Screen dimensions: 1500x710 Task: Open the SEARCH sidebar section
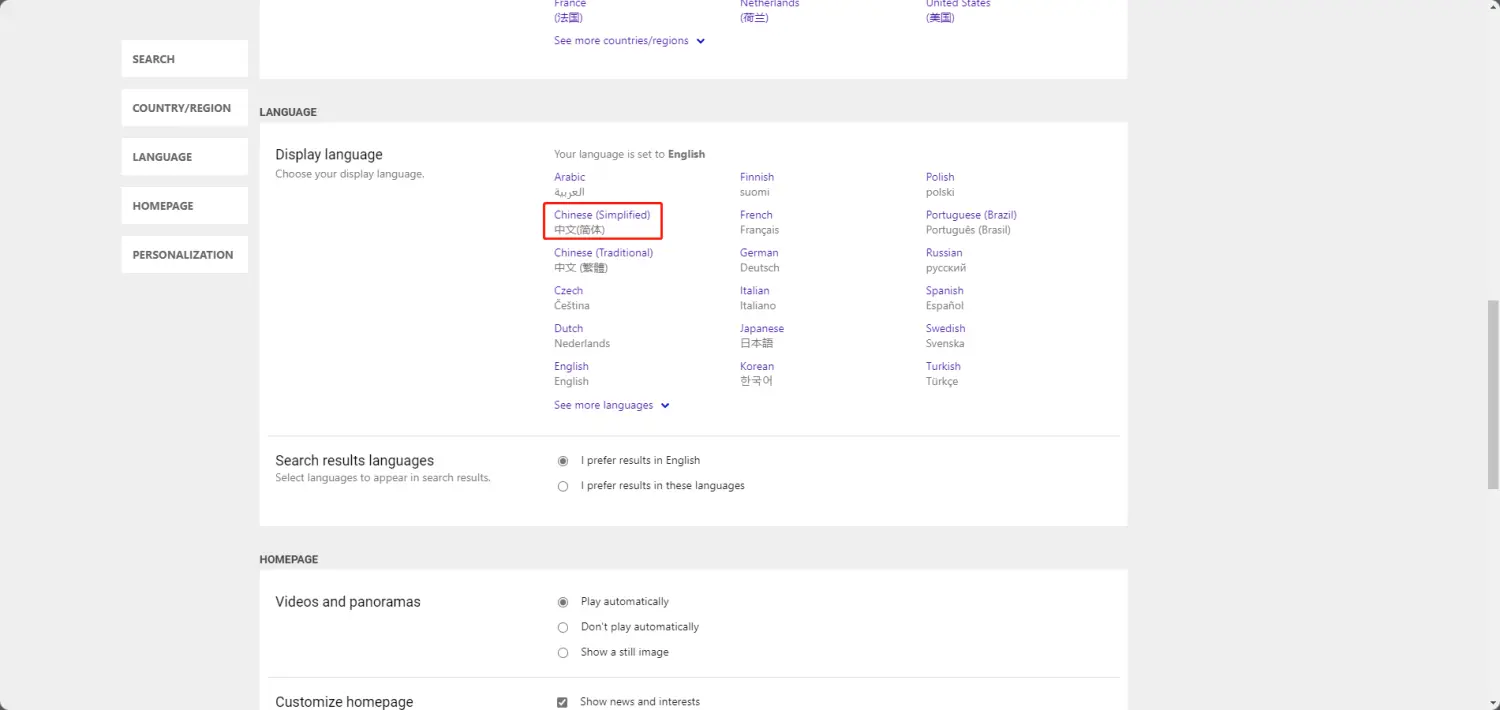click(x=184, y=59)
